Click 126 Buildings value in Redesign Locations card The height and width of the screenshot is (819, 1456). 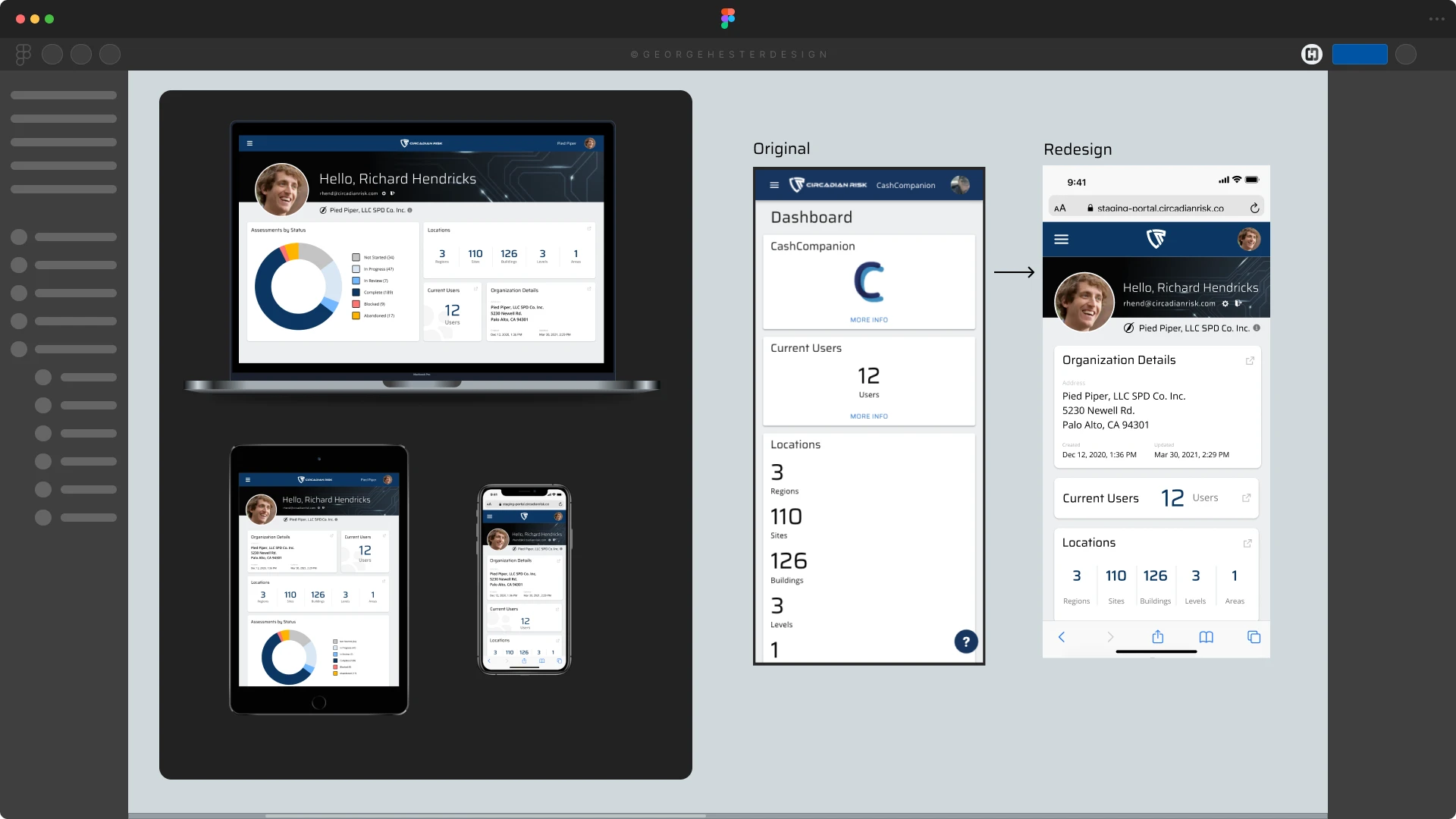click(x=1156, y=576)
